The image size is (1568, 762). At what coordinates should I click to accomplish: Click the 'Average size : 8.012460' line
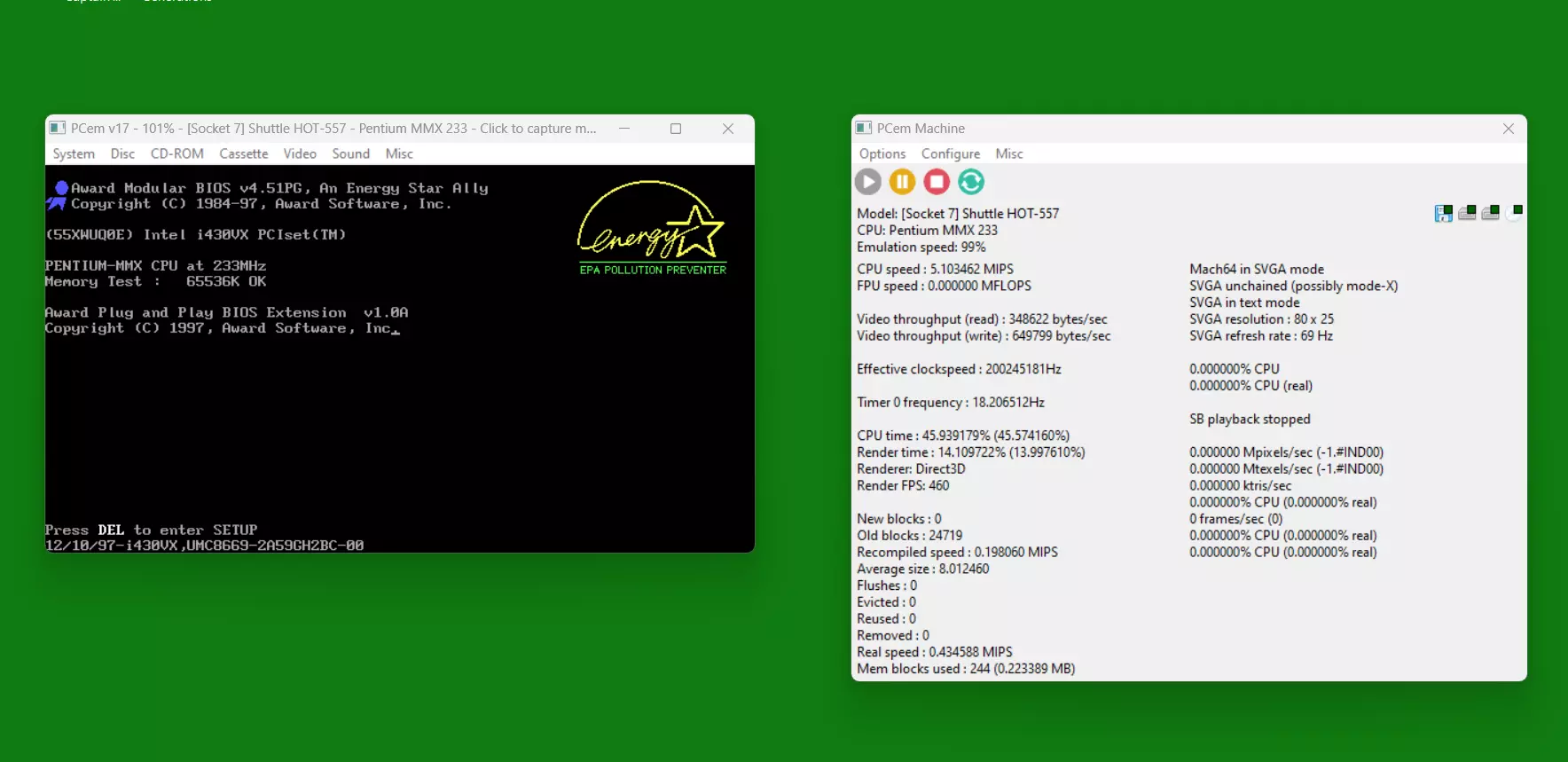(922, 569)
